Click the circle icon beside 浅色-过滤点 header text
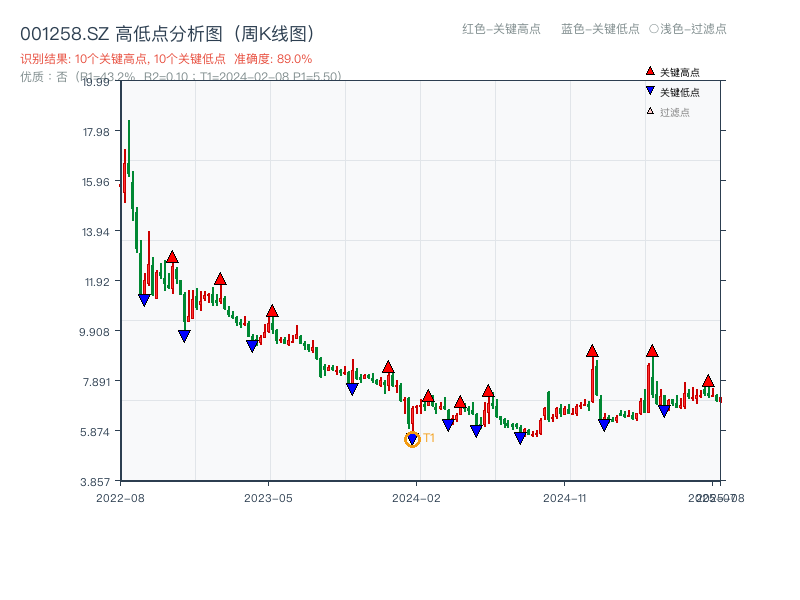Viewport: 800px width, 600px height. click(654, 28)
